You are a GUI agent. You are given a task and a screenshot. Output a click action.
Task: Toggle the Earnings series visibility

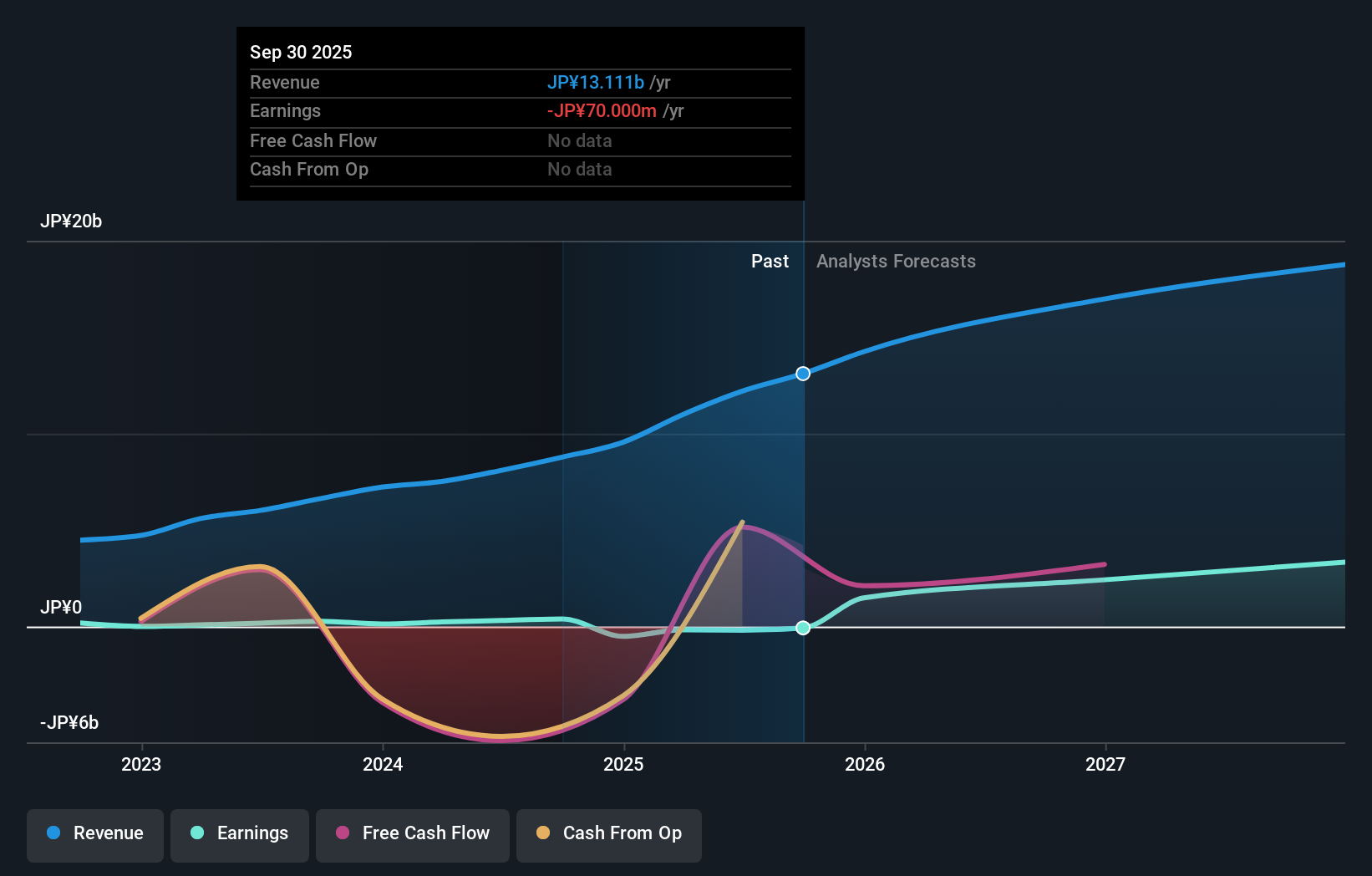240,833
